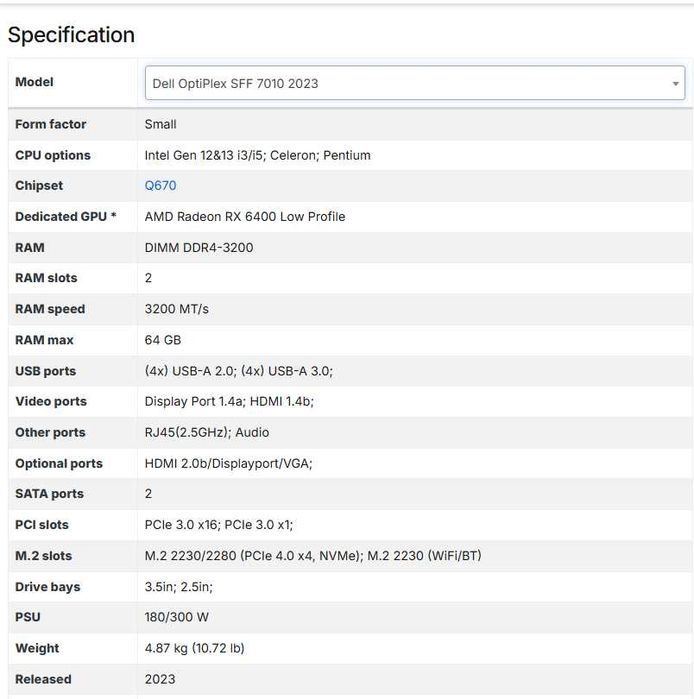Image resolution: width=694 pixels, height=699 pixels.
Task: Click the 'RAM slots' label
Action: pos(46,278)
